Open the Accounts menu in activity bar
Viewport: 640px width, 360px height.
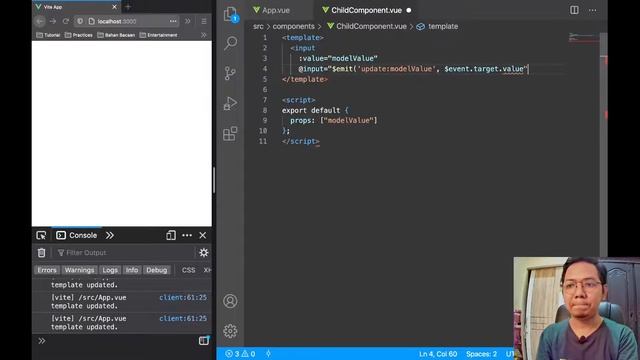[230, 301]
